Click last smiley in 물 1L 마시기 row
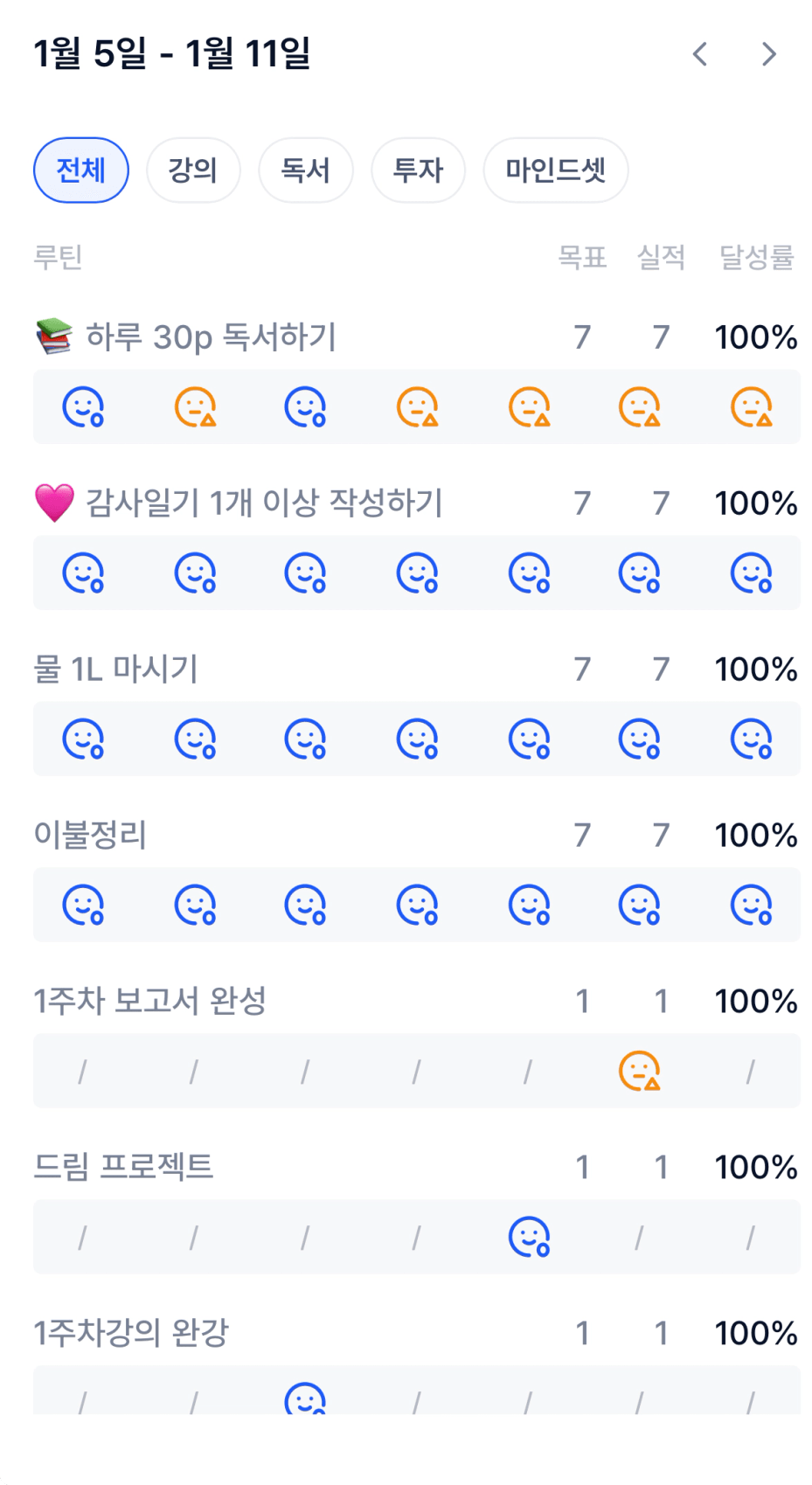Viewport: 812px width, 1485px height. [x=751, y=739]
